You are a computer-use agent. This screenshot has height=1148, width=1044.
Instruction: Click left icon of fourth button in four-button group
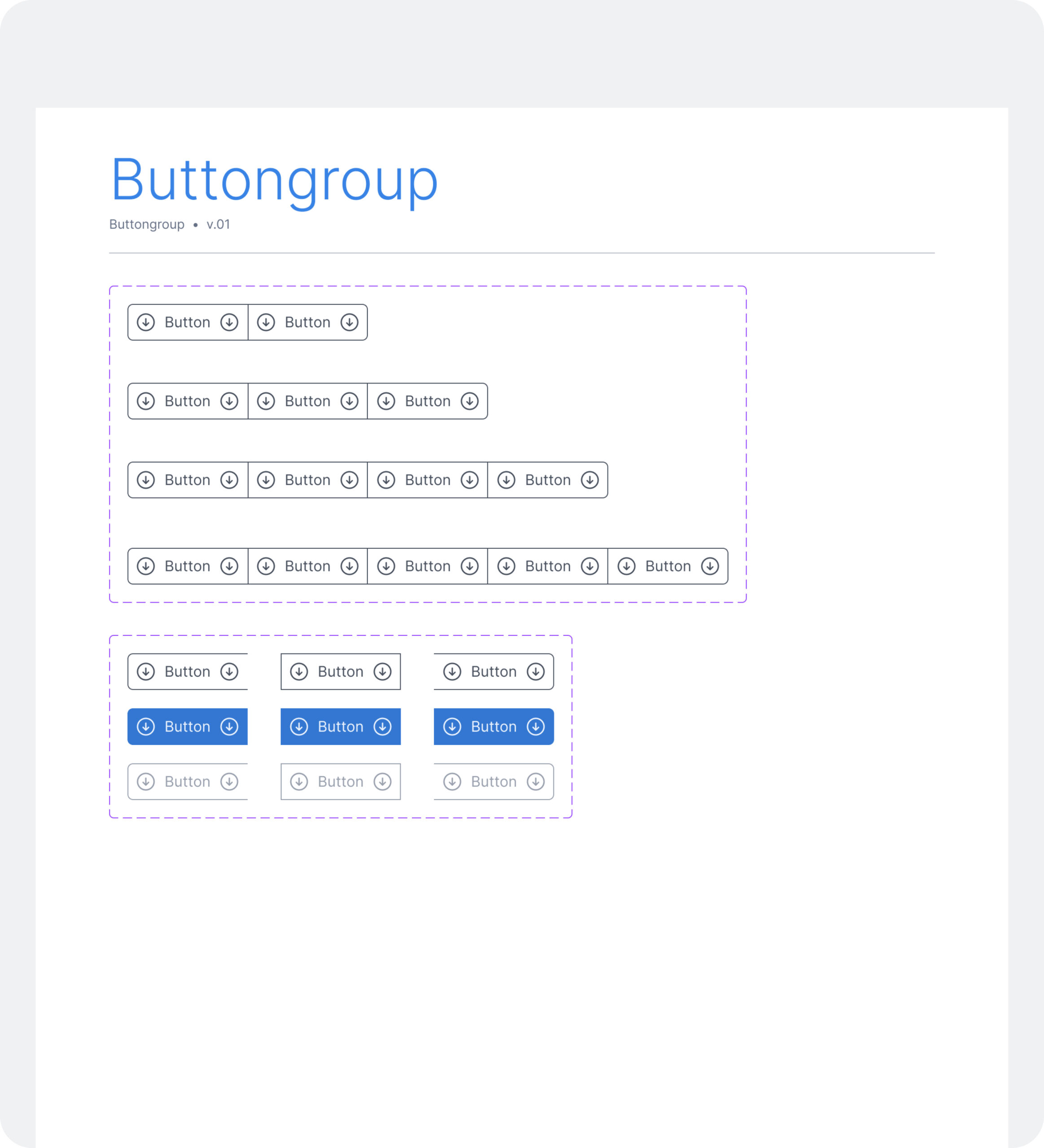[x=507, y=480]
